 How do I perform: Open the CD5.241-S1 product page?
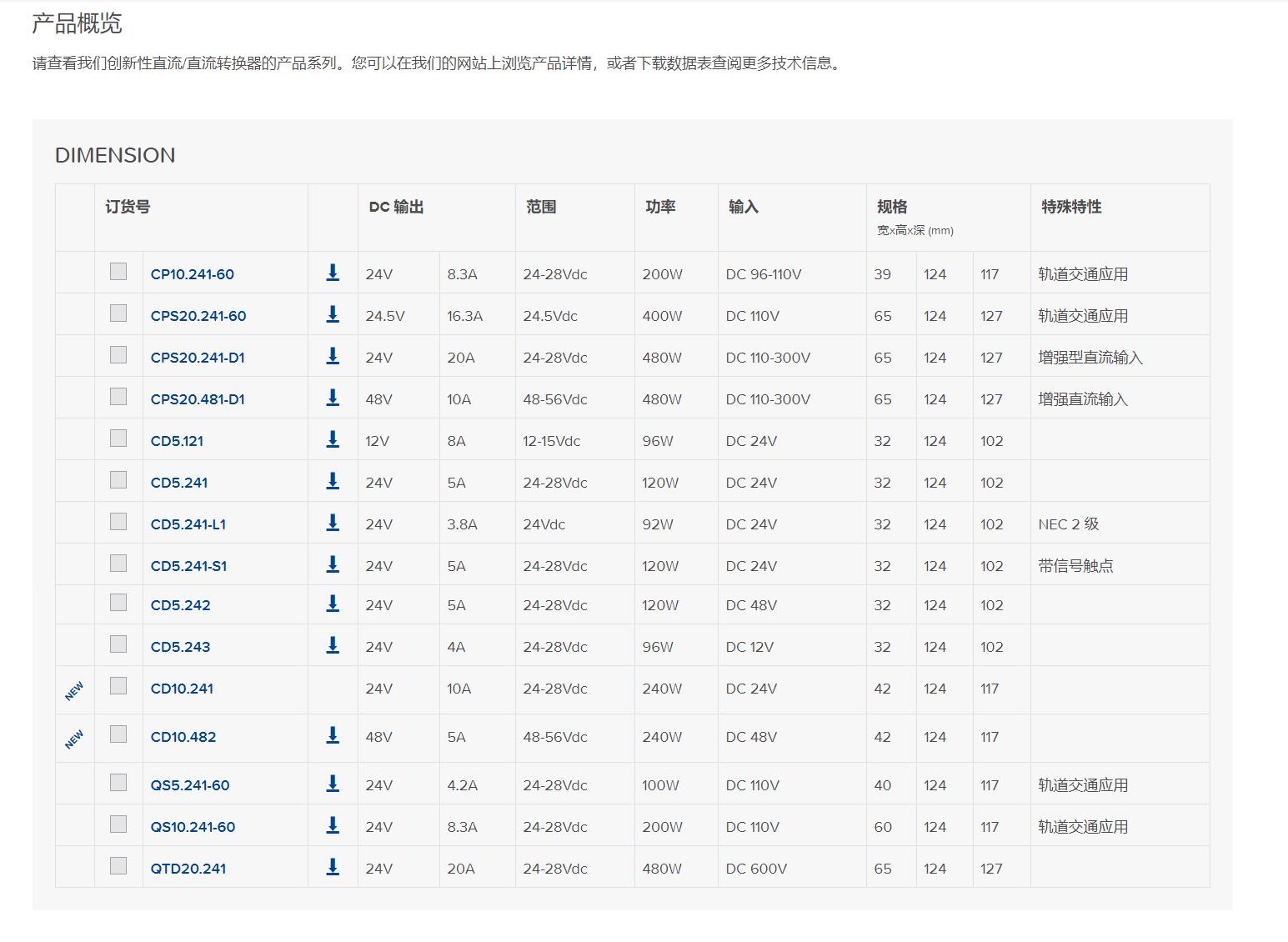click(188, 566)
